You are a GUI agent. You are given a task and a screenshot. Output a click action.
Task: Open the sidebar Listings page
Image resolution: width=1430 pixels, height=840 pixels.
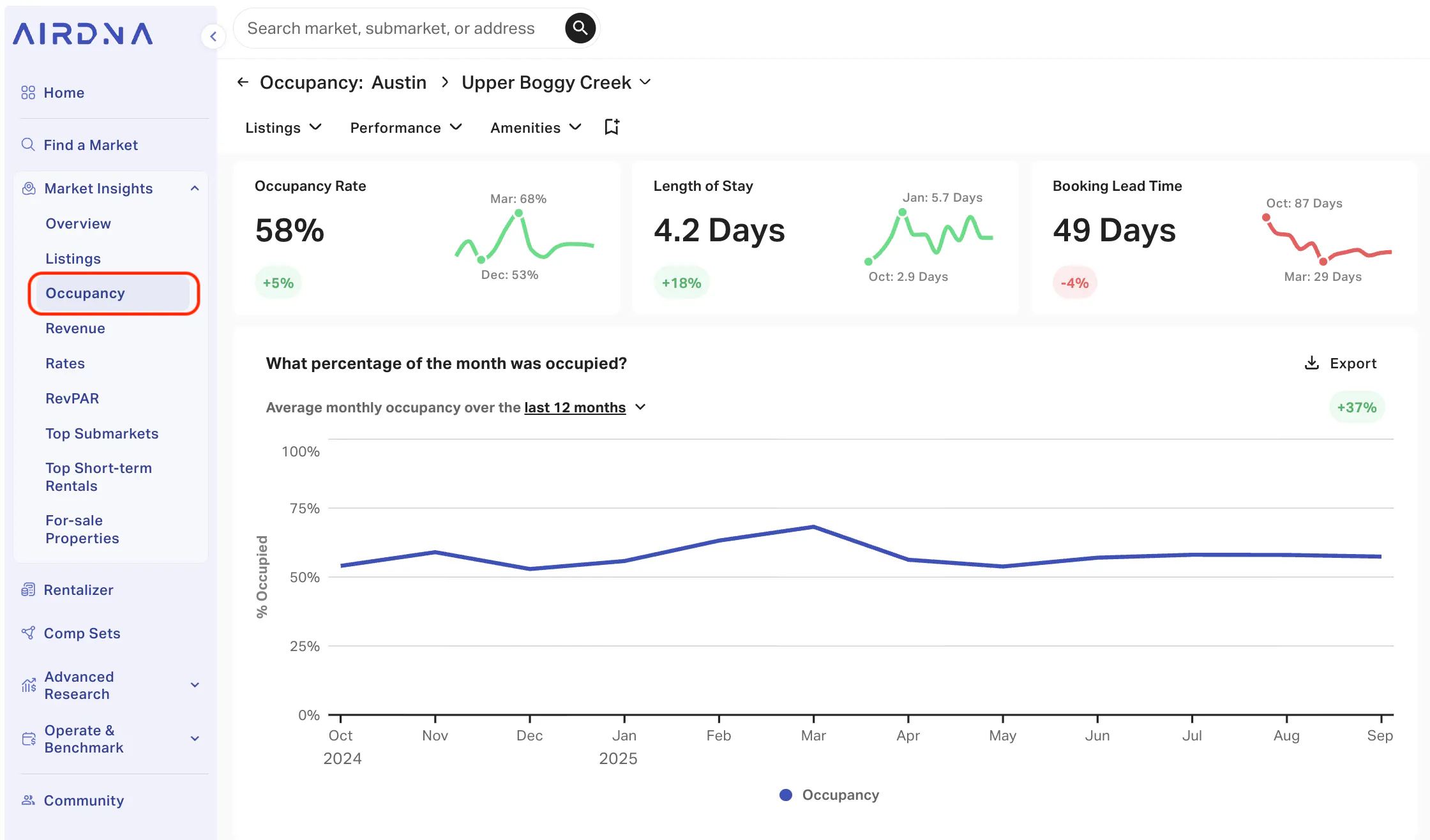pyautogui.click(x=73, y=259)
